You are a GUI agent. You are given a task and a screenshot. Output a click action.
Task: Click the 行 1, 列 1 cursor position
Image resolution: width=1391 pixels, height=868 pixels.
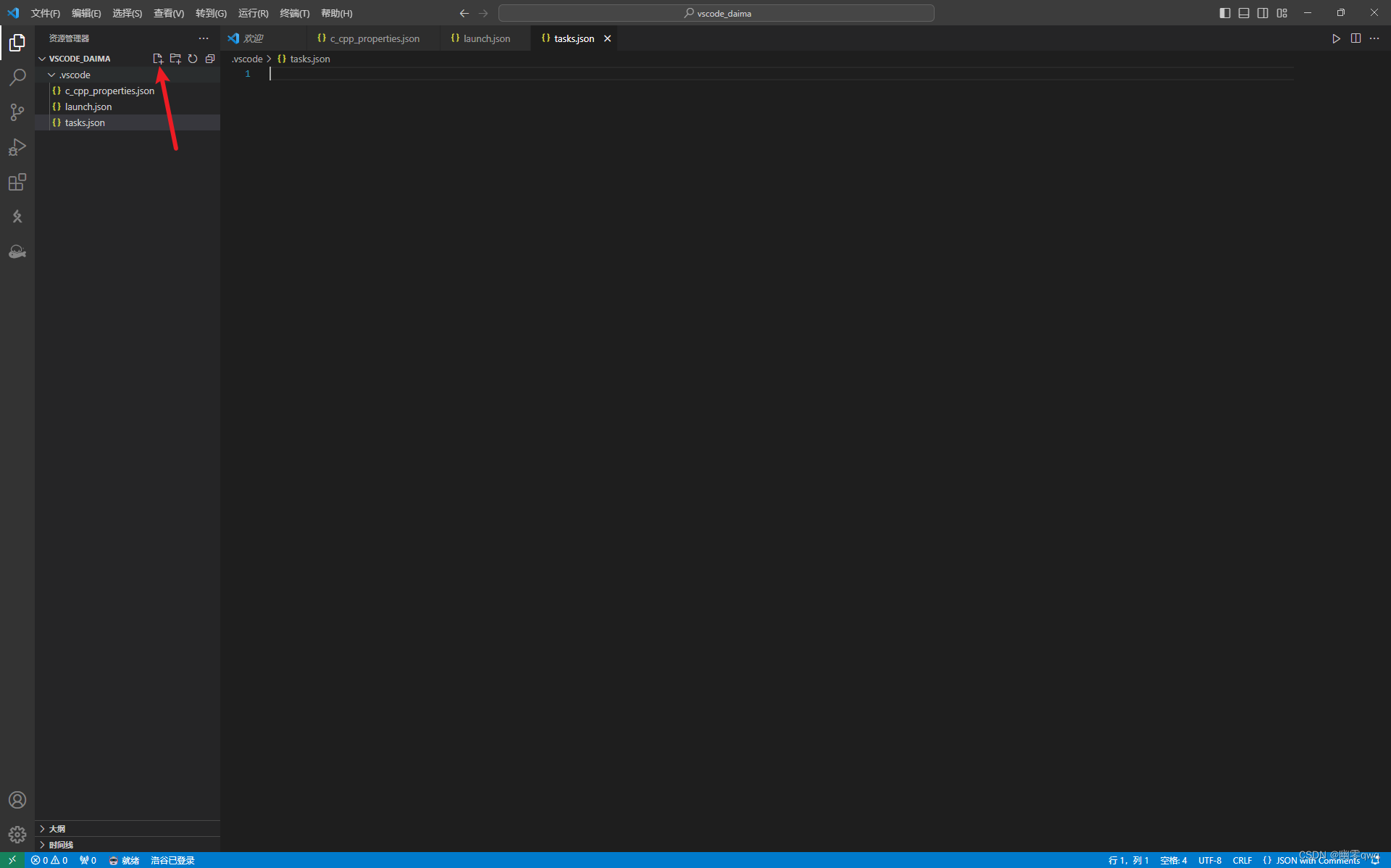pos(1128,860)
